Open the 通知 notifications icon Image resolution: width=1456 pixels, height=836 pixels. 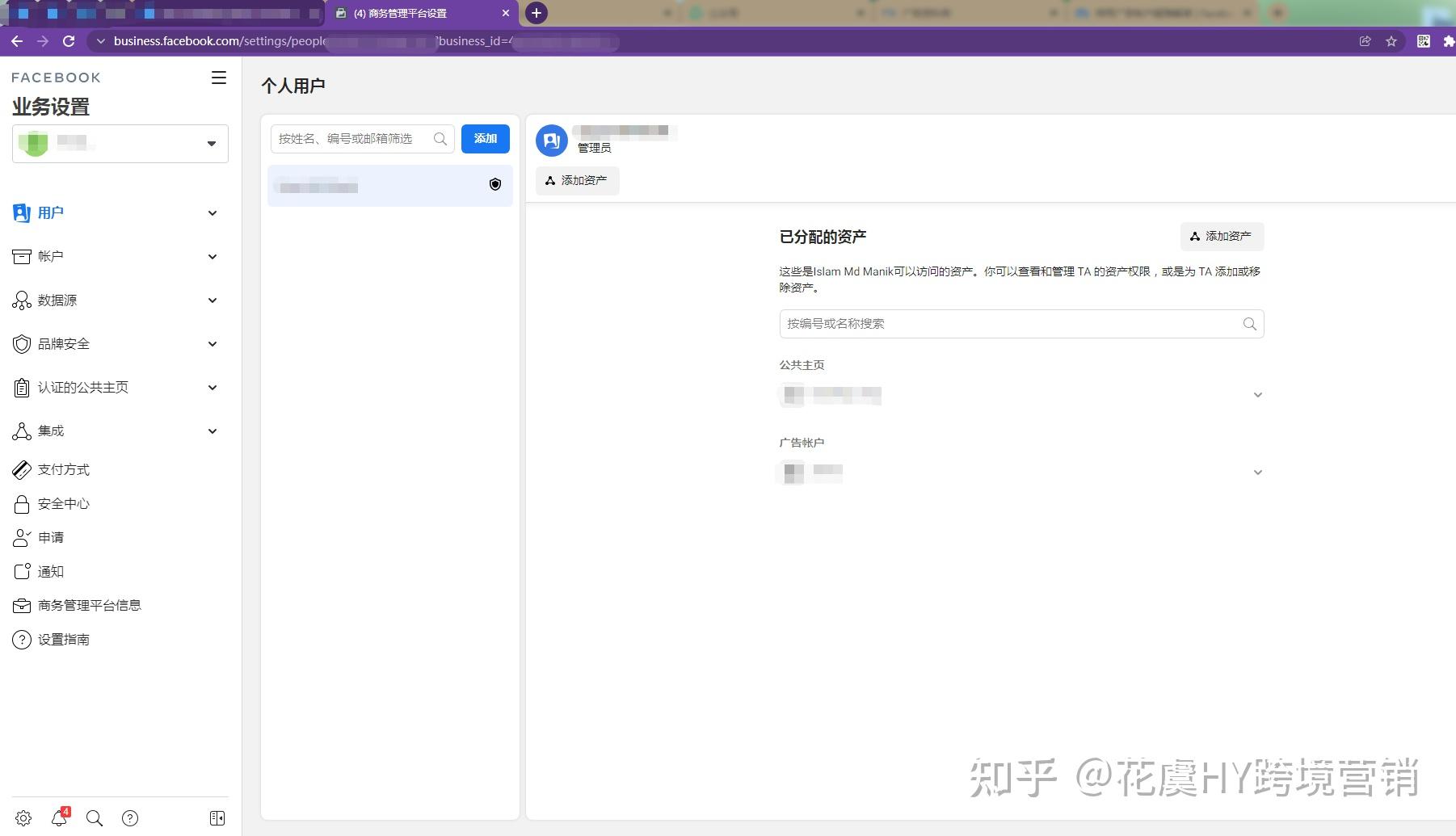point(22,571)
